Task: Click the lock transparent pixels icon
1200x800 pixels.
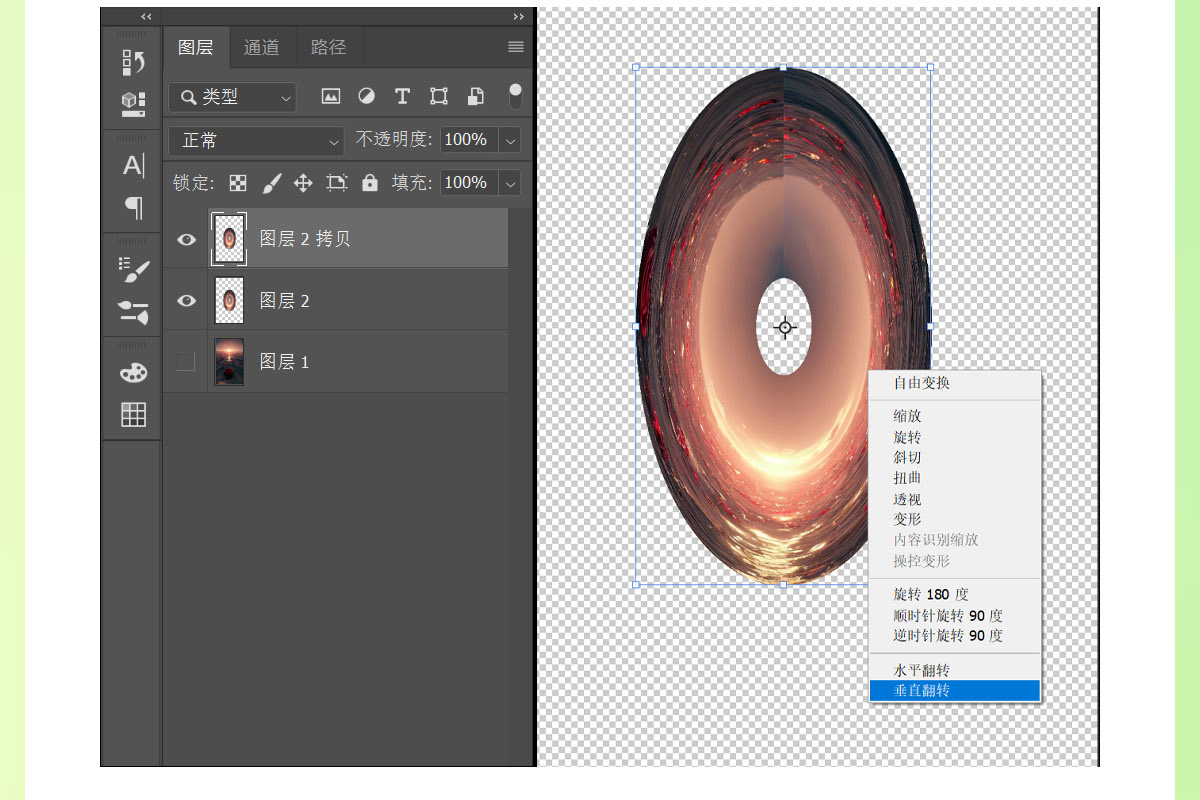Action: (x=238, y=183)
